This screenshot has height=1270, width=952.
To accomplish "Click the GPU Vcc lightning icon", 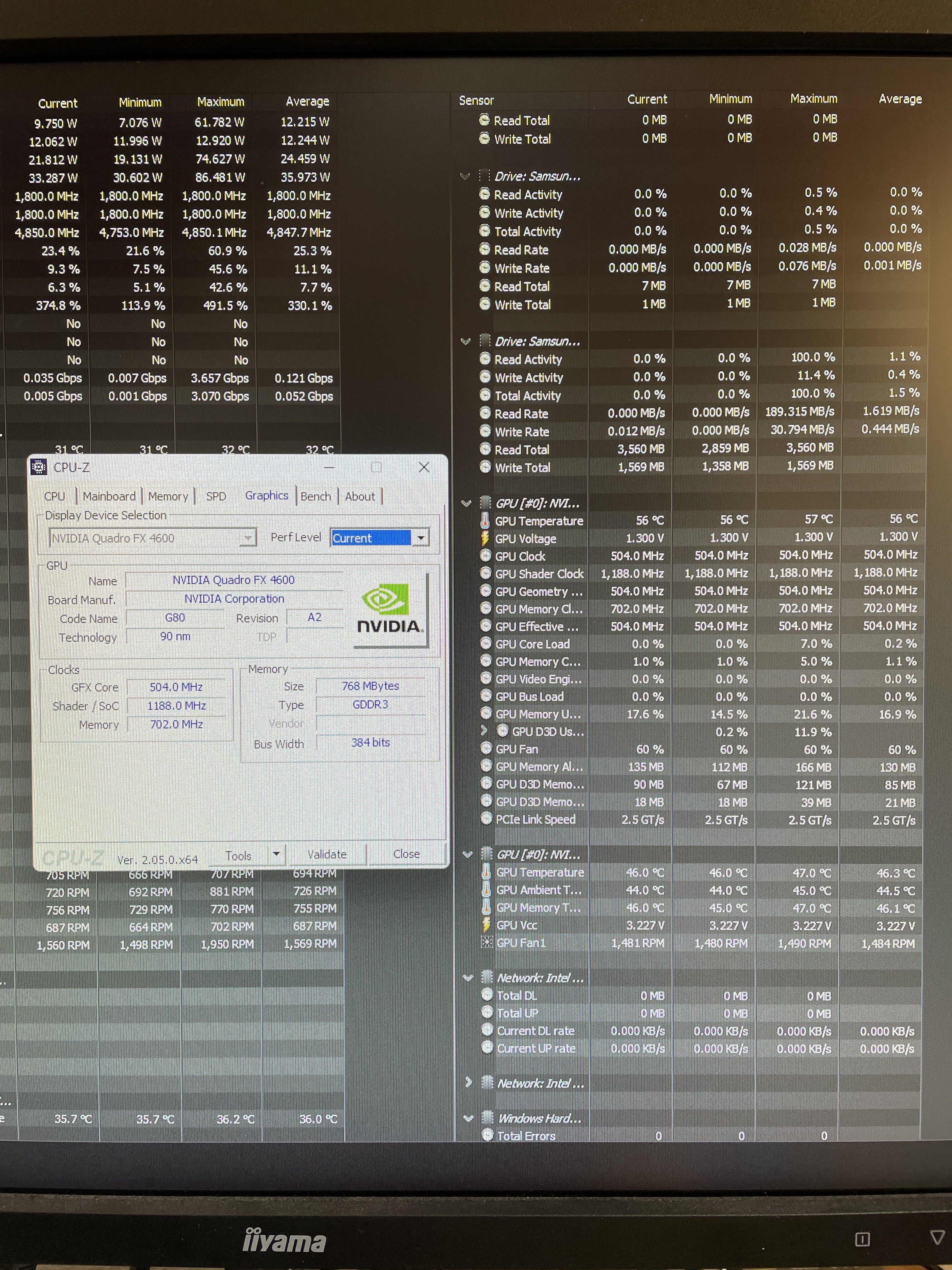I will (x=487, y=925).
